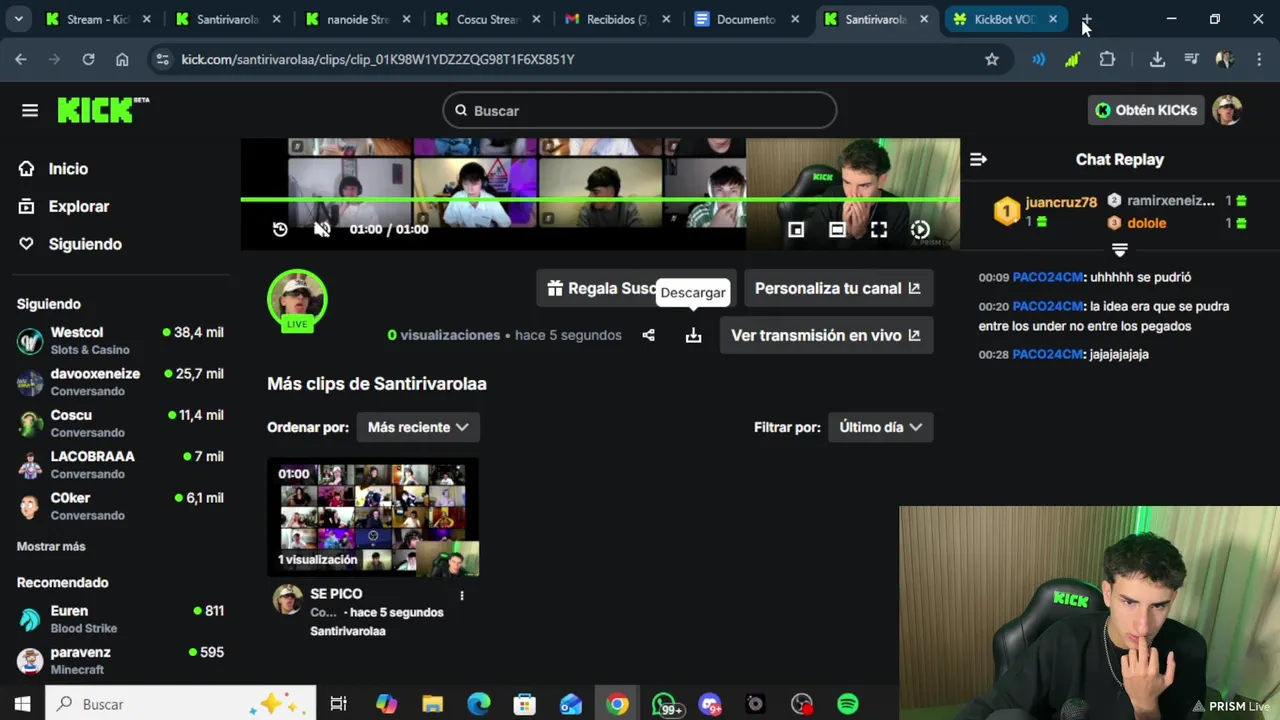Image resolution: width=1280 pixels, height=720 pixels.
Task: Go to the Kick logo homepage
Action: tap(103, 110)
